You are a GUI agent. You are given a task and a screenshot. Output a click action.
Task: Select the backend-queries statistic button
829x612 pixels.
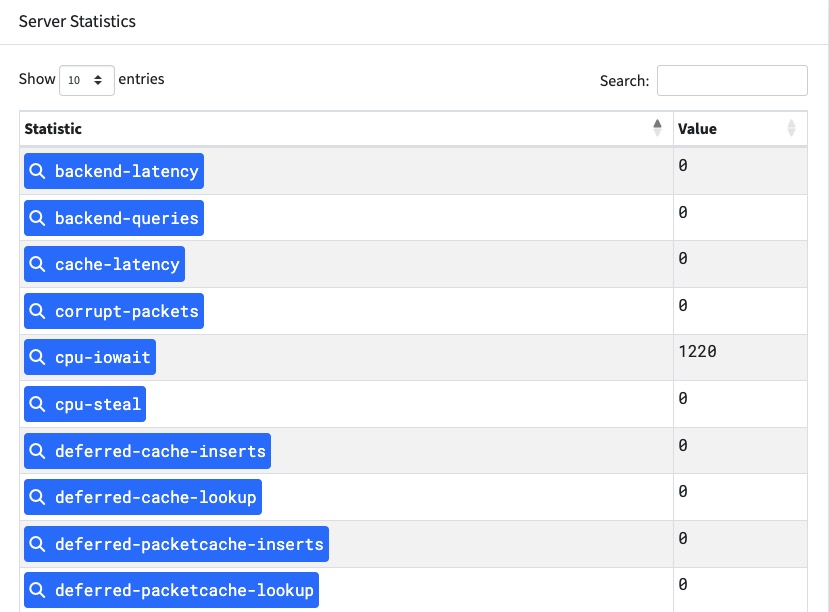click(x=113, y=217)
